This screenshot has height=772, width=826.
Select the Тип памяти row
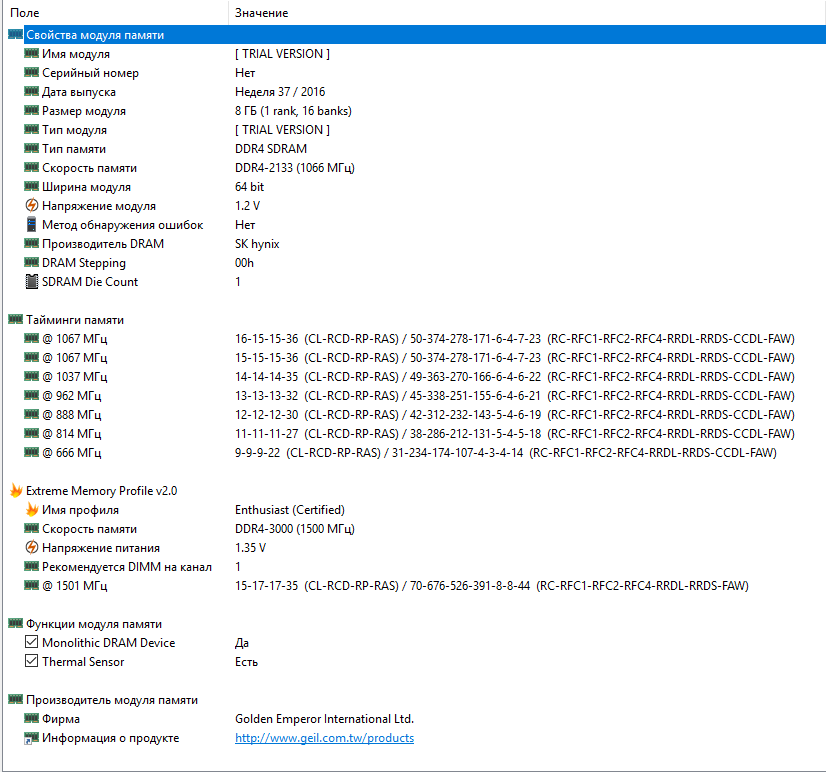tap(413, 149)
